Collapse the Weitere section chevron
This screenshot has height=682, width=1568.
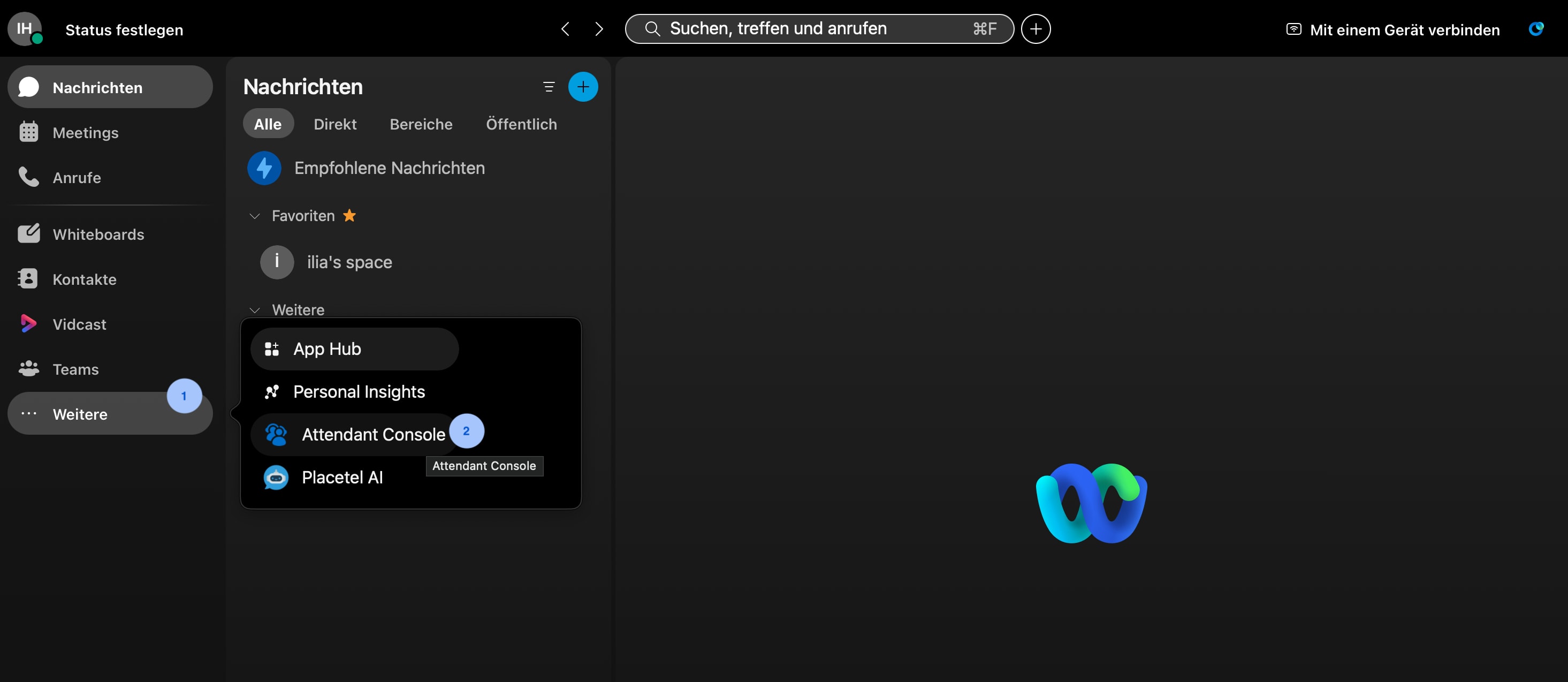(255, 310)
